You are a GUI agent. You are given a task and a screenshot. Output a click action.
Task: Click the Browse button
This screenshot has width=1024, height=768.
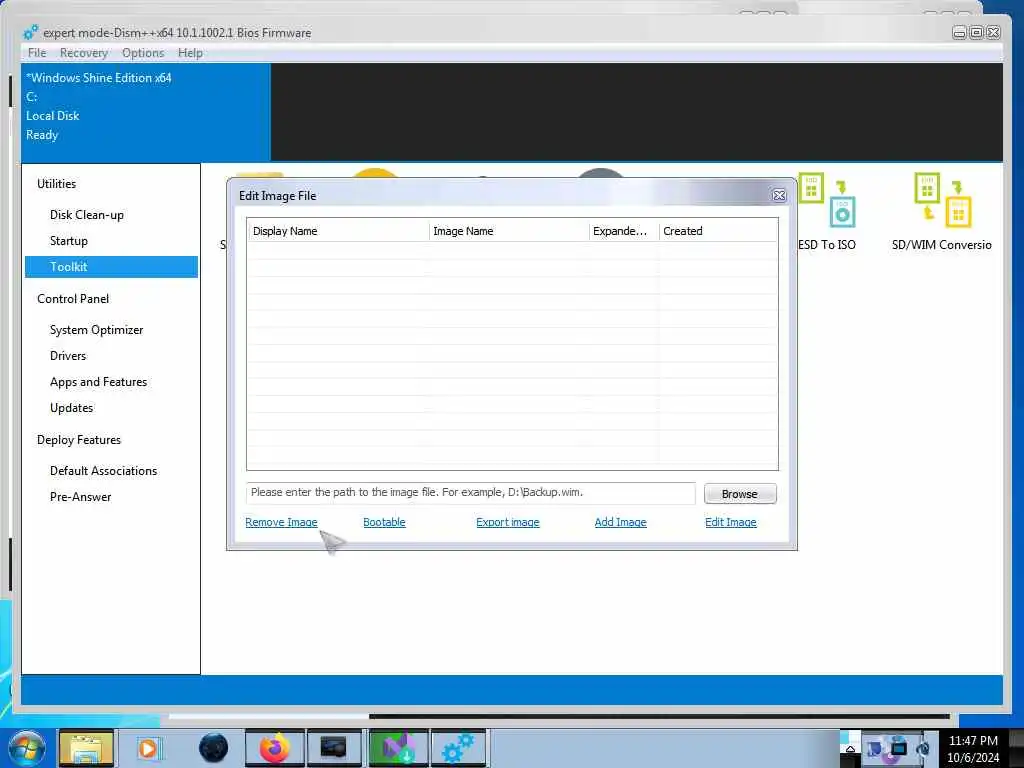pos(740,494)
